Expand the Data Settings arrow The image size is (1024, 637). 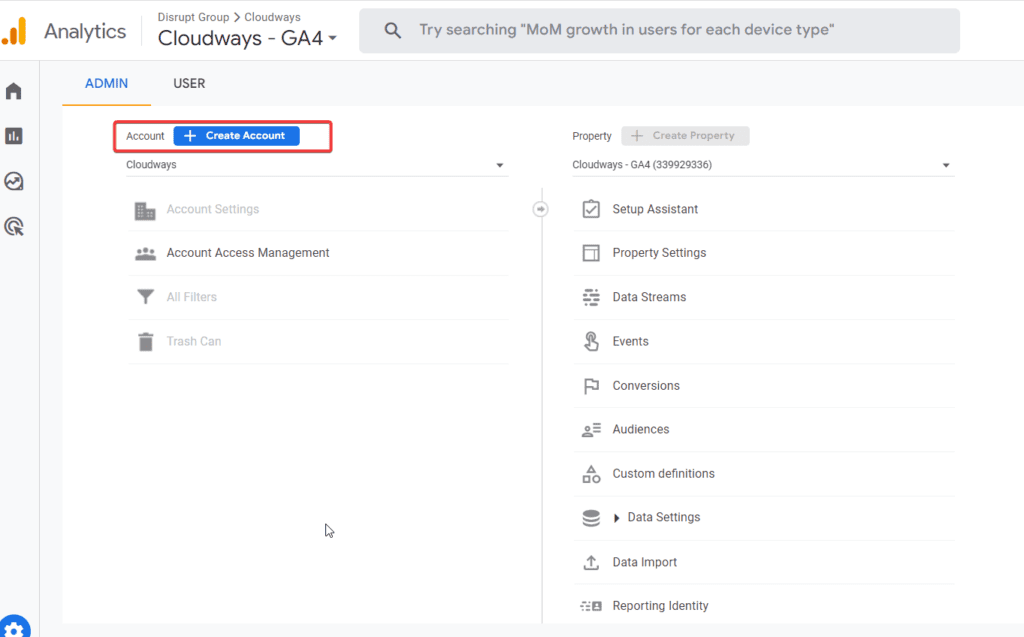pos(616,518)
